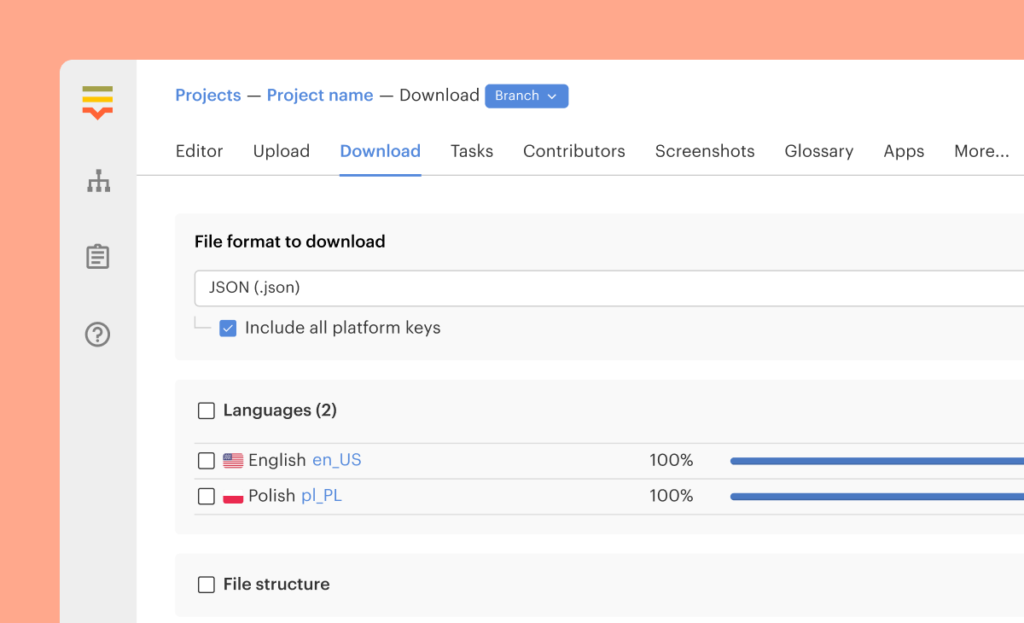Uncheck Include all platform keys
The image size is (1024, 623).
tap(228, 328)
